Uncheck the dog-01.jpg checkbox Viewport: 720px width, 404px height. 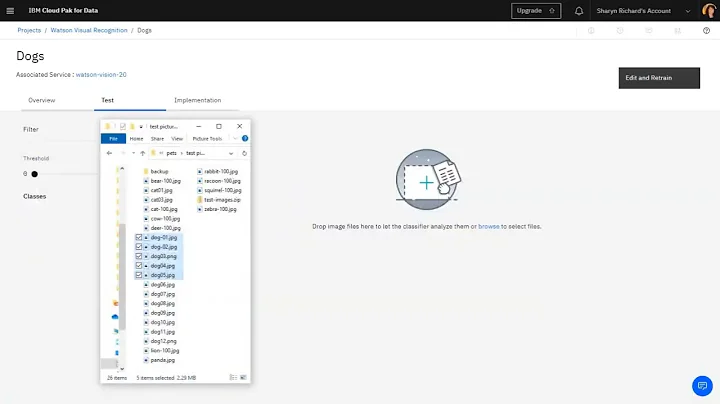point(139,237)
